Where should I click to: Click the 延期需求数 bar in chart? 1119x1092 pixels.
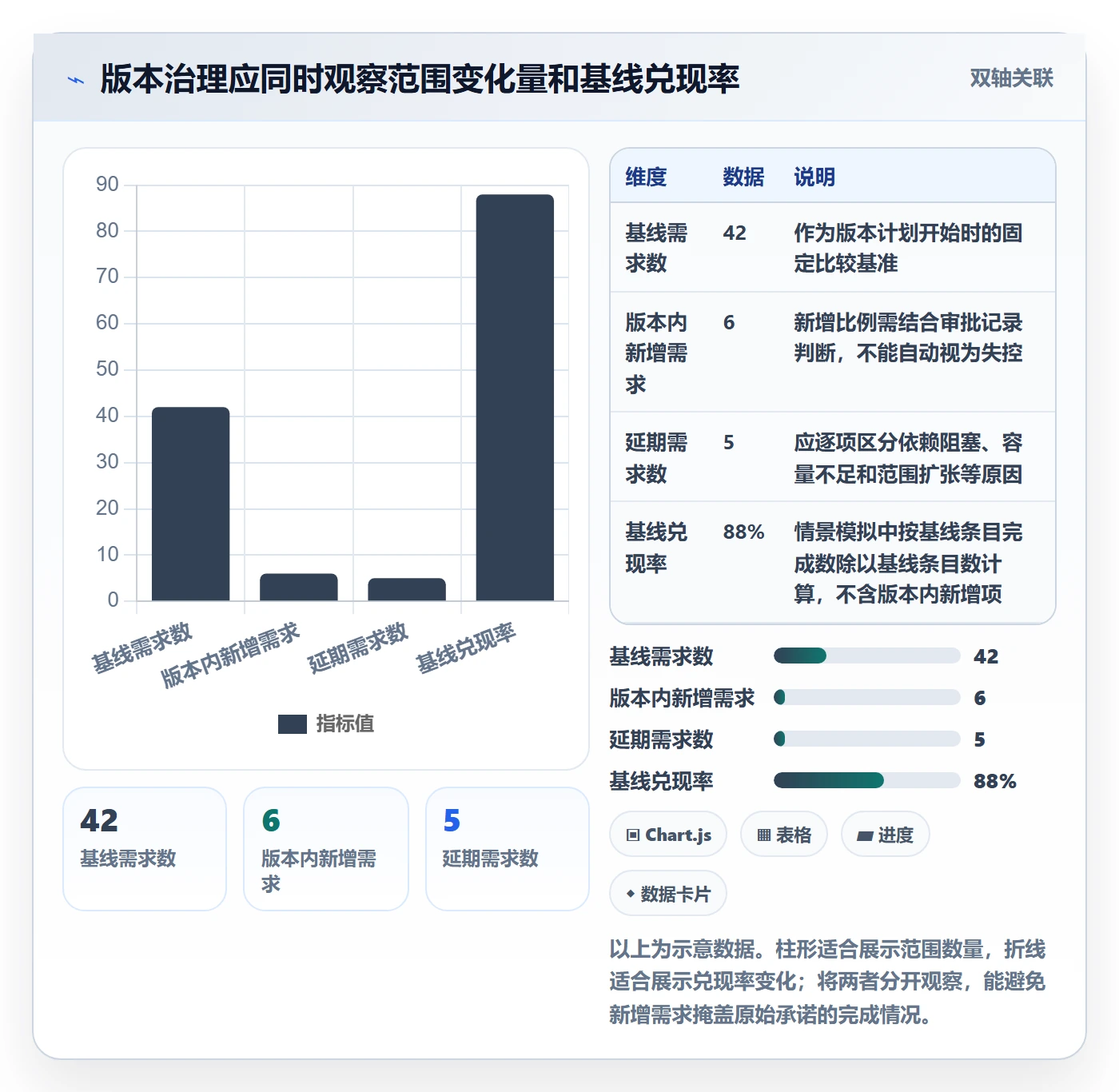tap(407, 589)
